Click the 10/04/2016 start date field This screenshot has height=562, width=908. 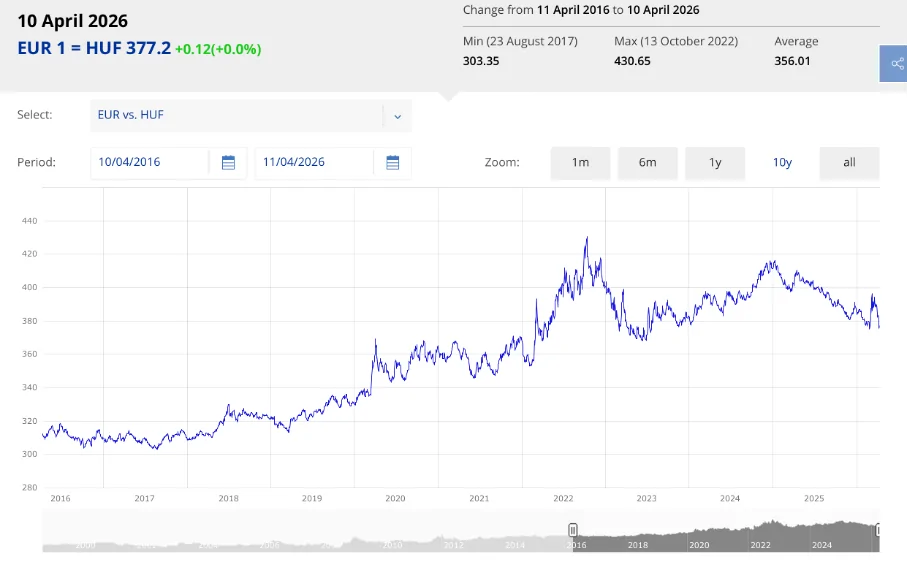(150, 163)
